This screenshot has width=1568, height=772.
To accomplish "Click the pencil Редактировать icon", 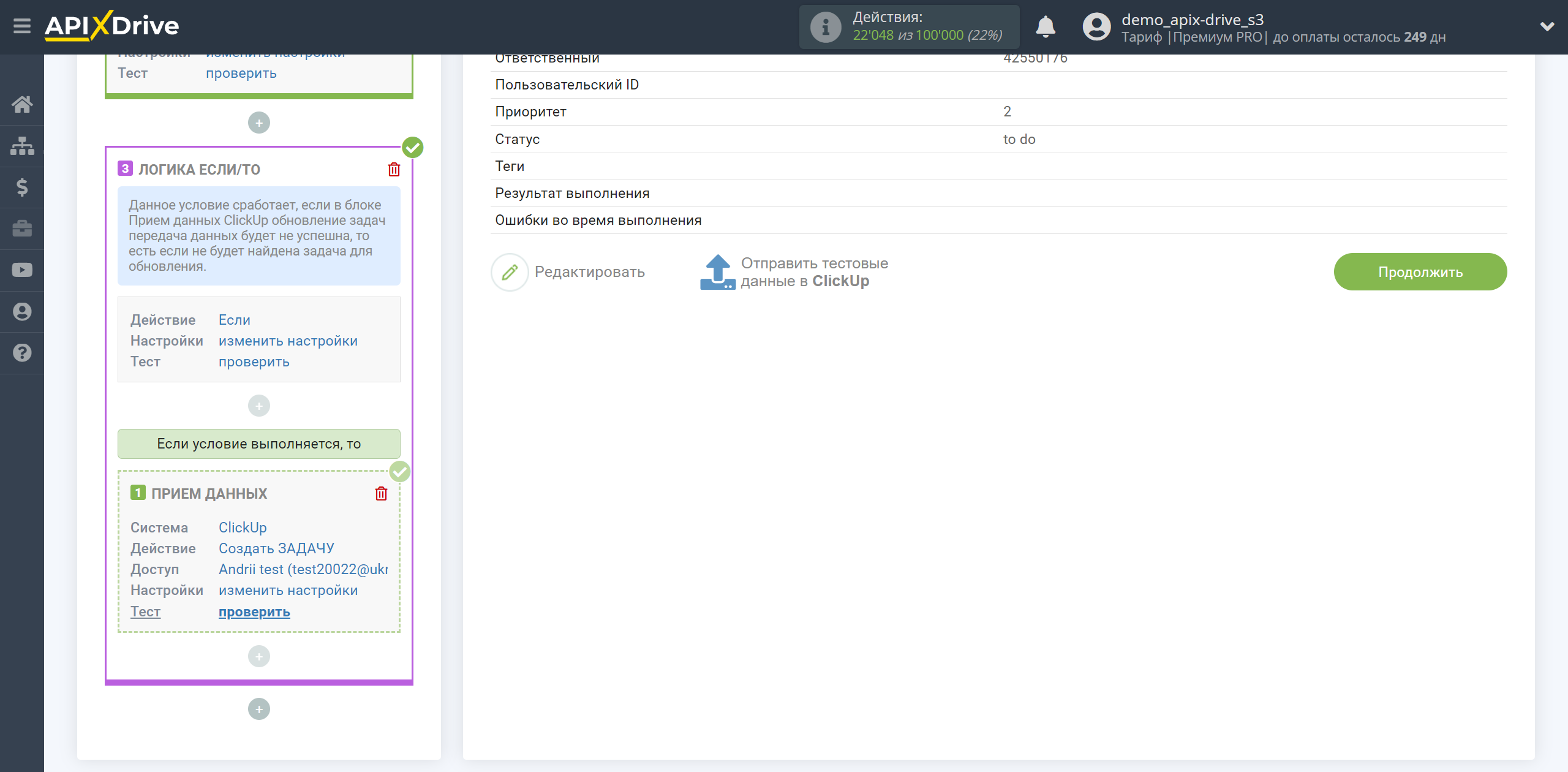I will tap(509, 271).
